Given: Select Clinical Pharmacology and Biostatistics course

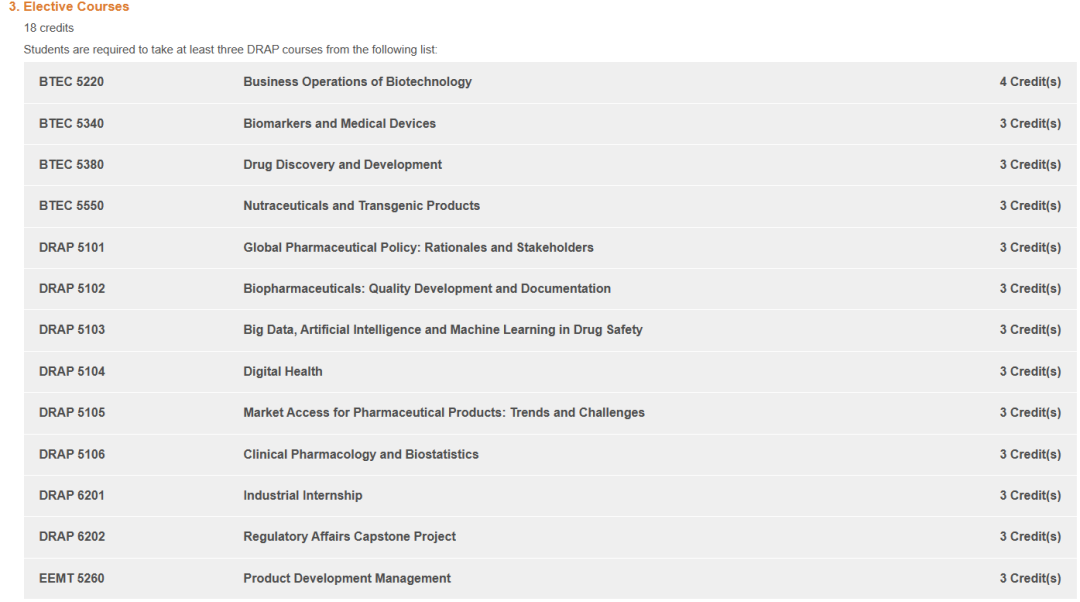Looking at the screenshot, I should click(360, 455).
